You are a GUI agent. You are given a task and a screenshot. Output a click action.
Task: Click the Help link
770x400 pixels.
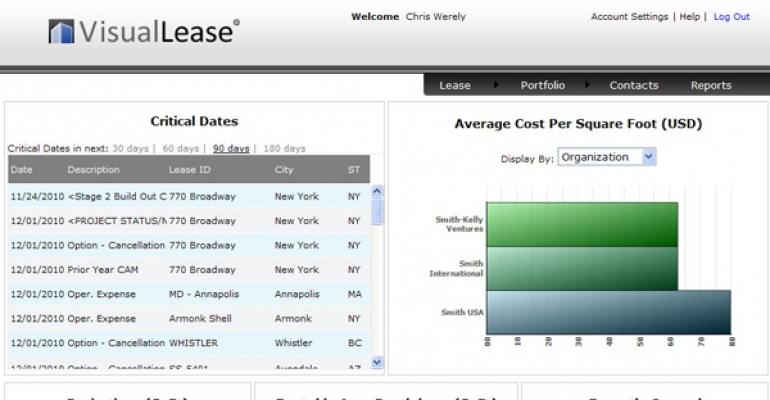point(689,17)
